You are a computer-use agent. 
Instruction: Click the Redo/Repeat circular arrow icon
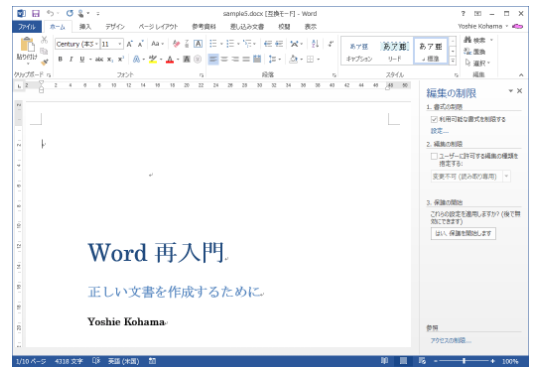[70, 13]
